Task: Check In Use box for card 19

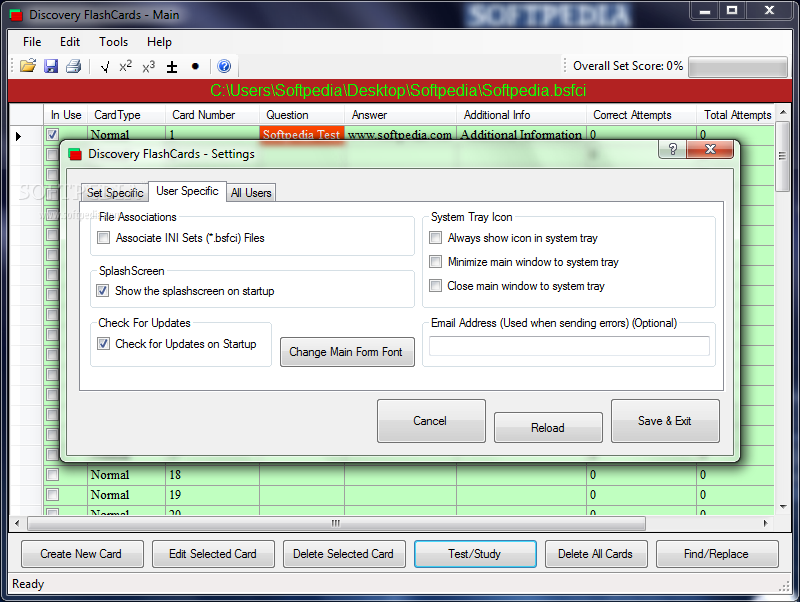Action: click(x=53, y=495)
